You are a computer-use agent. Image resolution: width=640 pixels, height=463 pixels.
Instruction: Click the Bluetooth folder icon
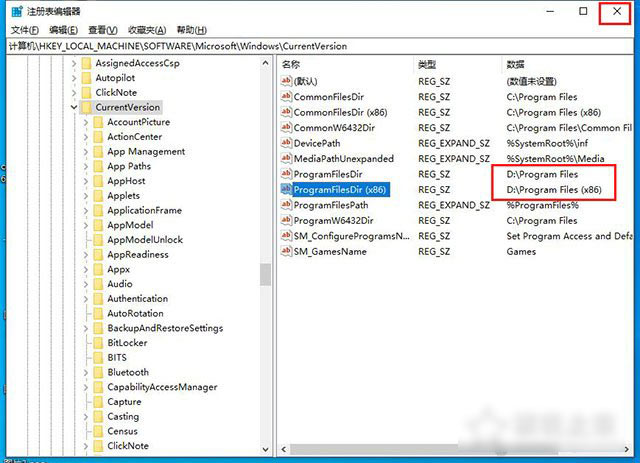[98, 372]
